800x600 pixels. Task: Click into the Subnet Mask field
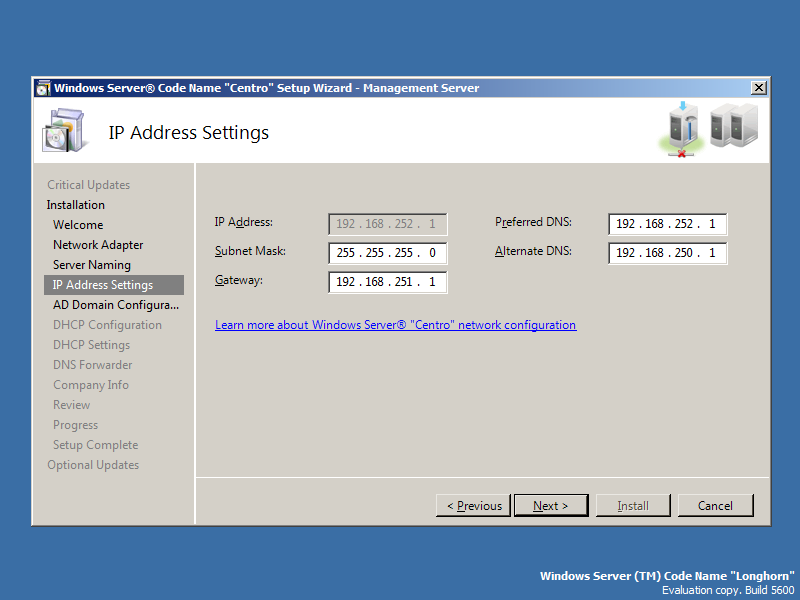388,253
